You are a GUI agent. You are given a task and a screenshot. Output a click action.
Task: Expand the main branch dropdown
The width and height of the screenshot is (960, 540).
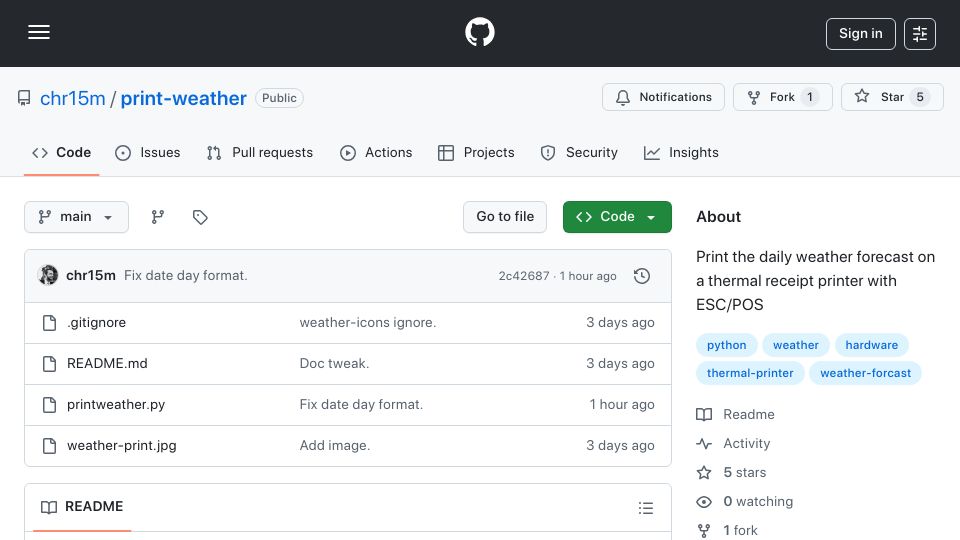(x=77, y=217)
